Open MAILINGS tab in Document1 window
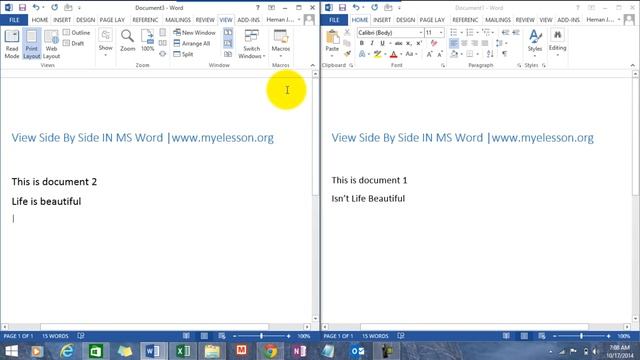This screenshot has width=640, height=360. [x=498, y=20]
